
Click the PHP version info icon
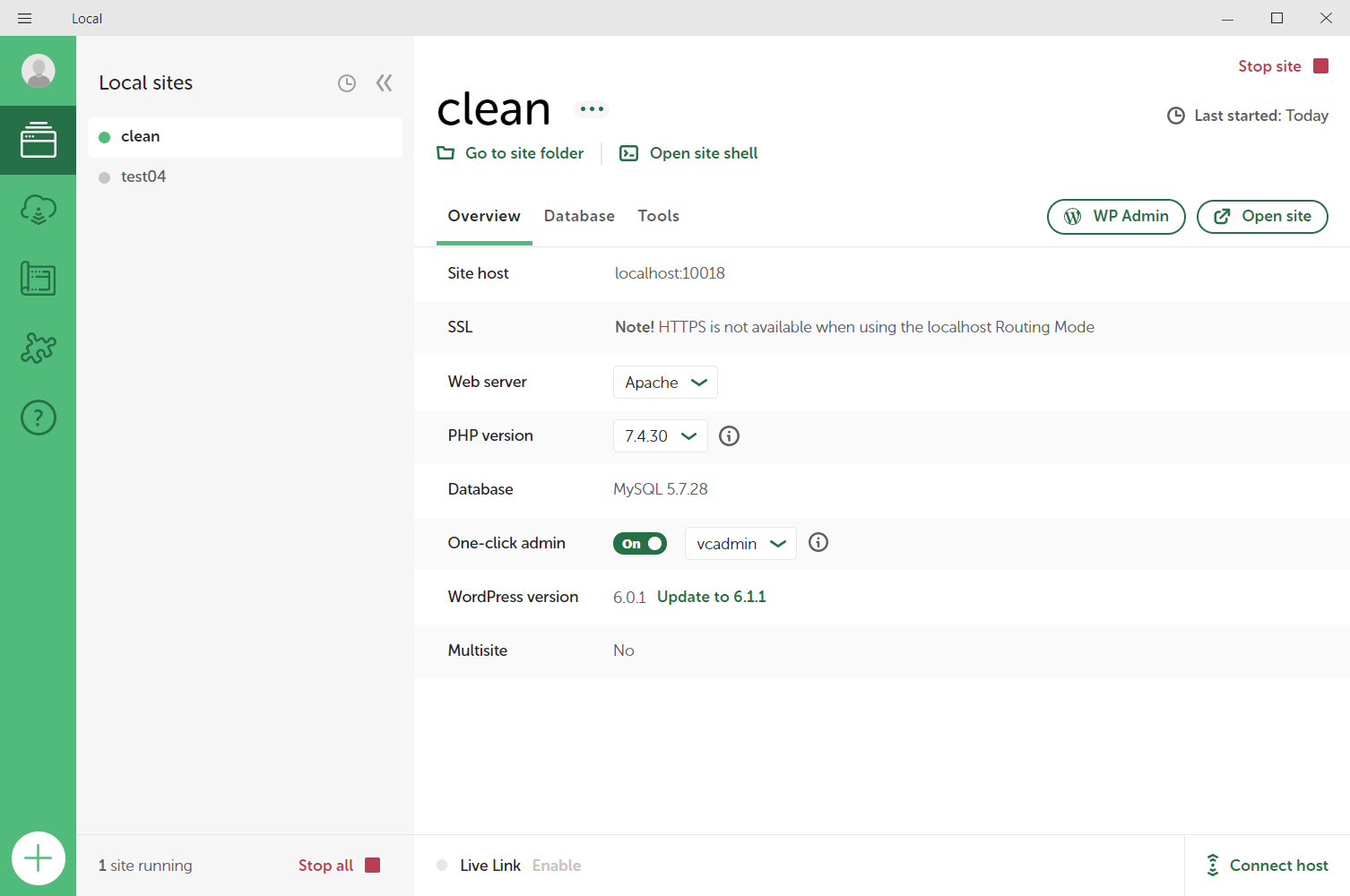pos(730,436)
